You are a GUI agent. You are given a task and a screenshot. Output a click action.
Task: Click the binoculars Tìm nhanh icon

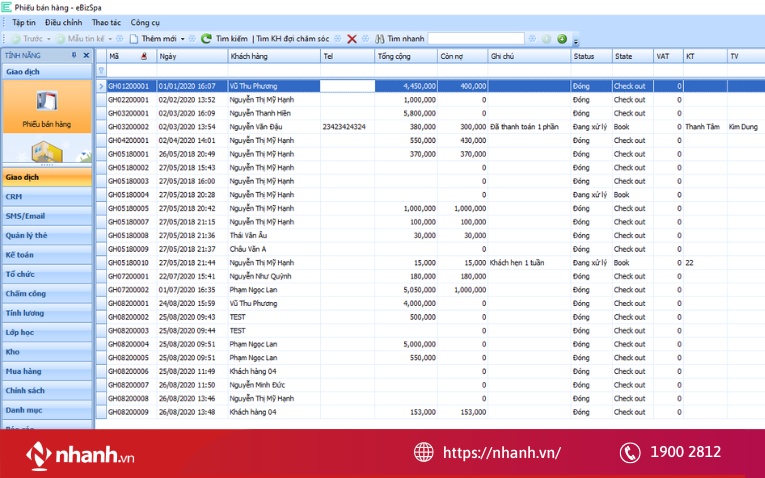[380, 39]
